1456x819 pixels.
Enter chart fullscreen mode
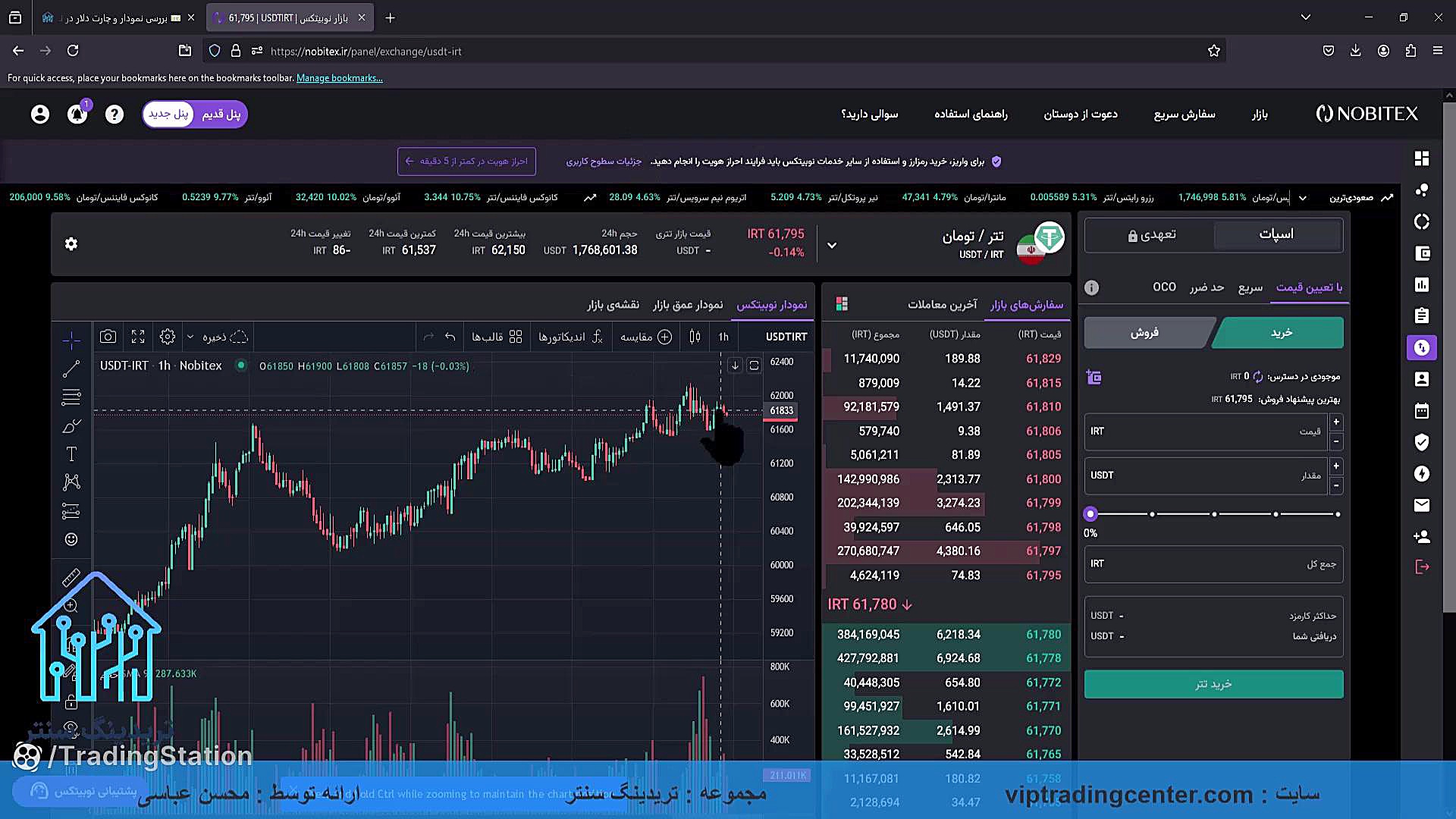tap(138, 337)
